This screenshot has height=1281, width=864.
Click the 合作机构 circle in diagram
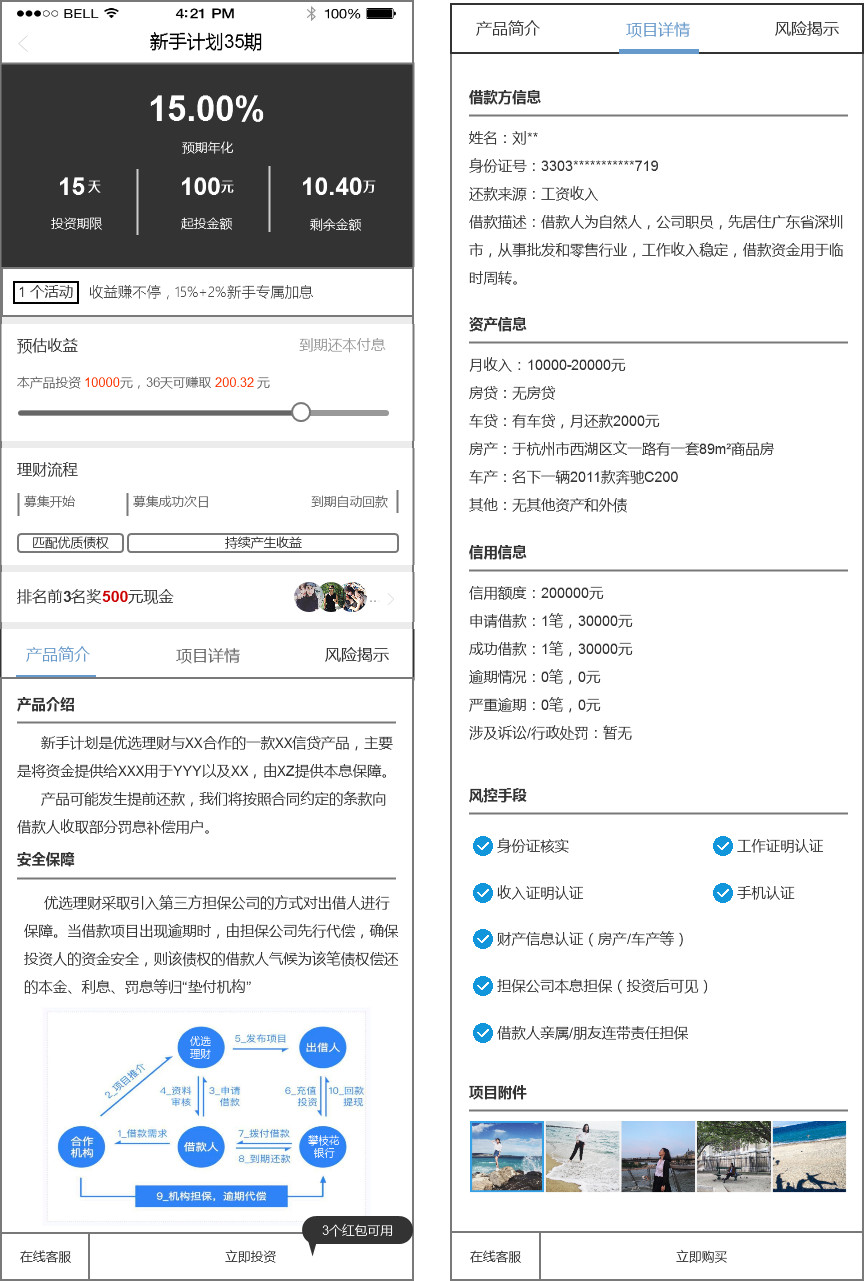click(x=83, y=1147)
